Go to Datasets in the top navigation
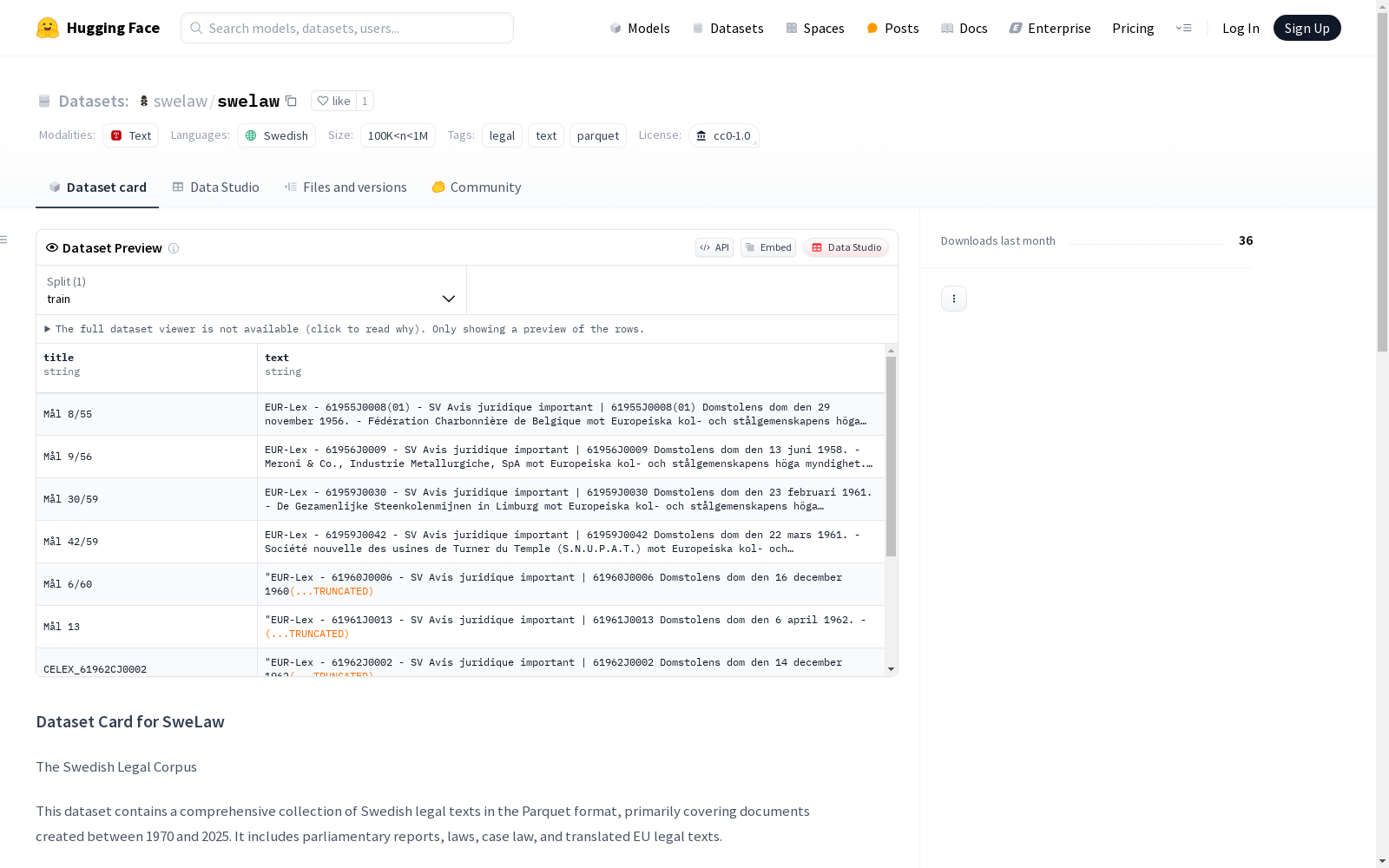1389x868 pixels. 727,28
